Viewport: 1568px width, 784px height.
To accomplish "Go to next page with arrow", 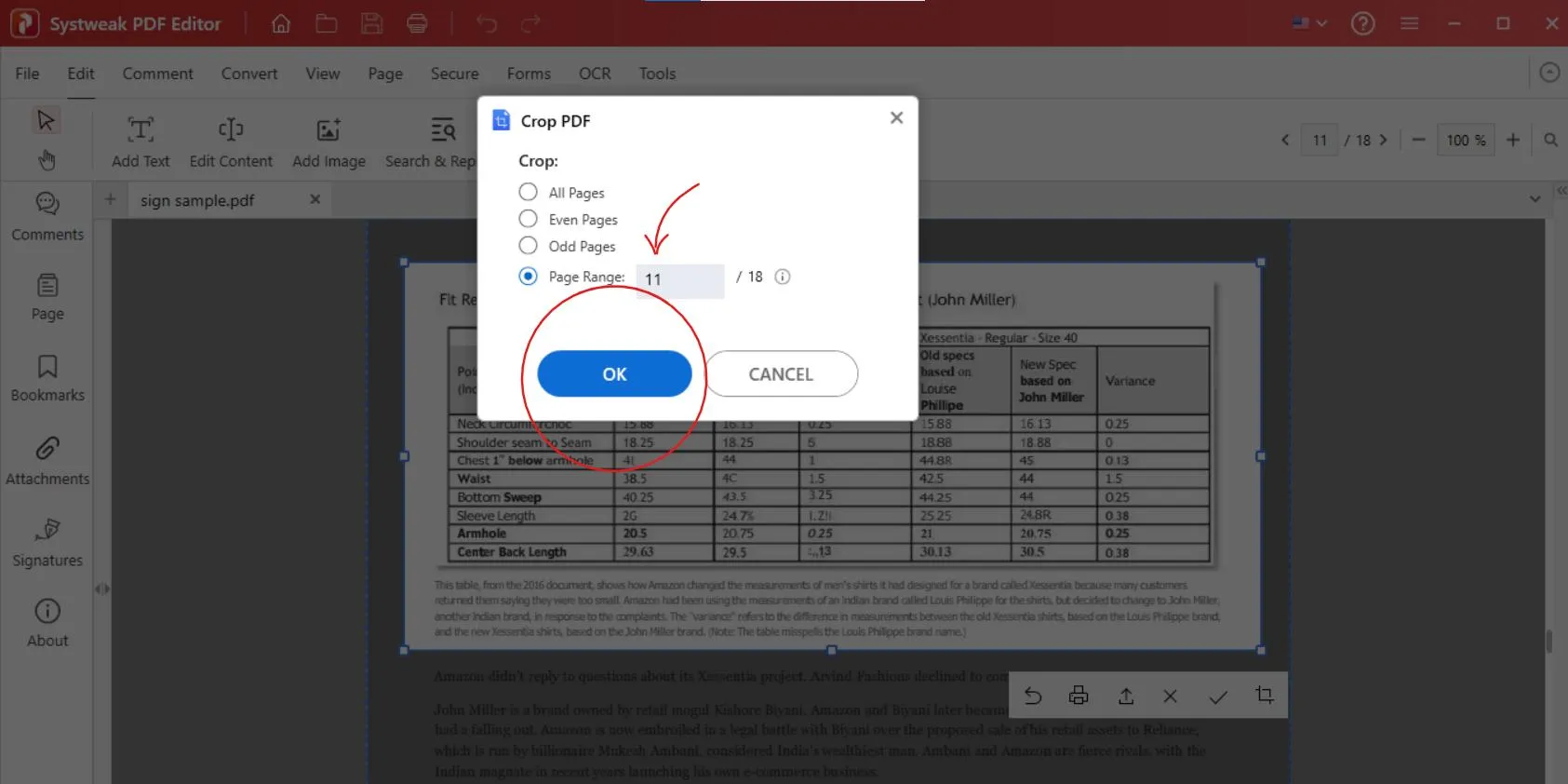I will (1384, 140).
